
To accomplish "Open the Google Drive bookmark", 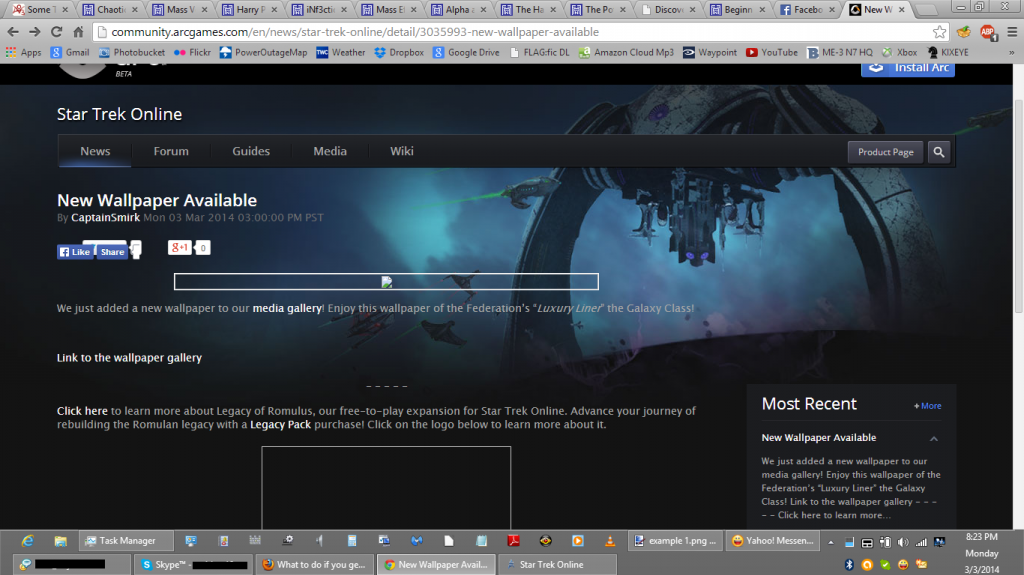I will point(466,52).
